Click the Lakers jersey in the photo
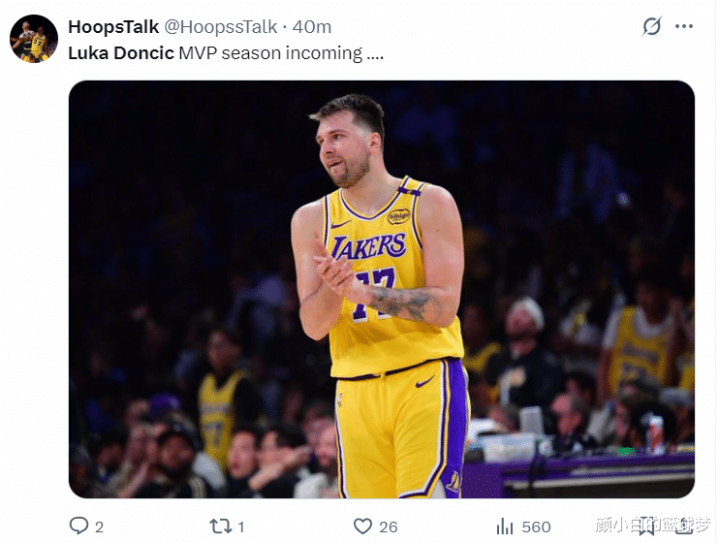Image resolution: width=719 pixels, height=543 pixels. click(x=383, y=270)
